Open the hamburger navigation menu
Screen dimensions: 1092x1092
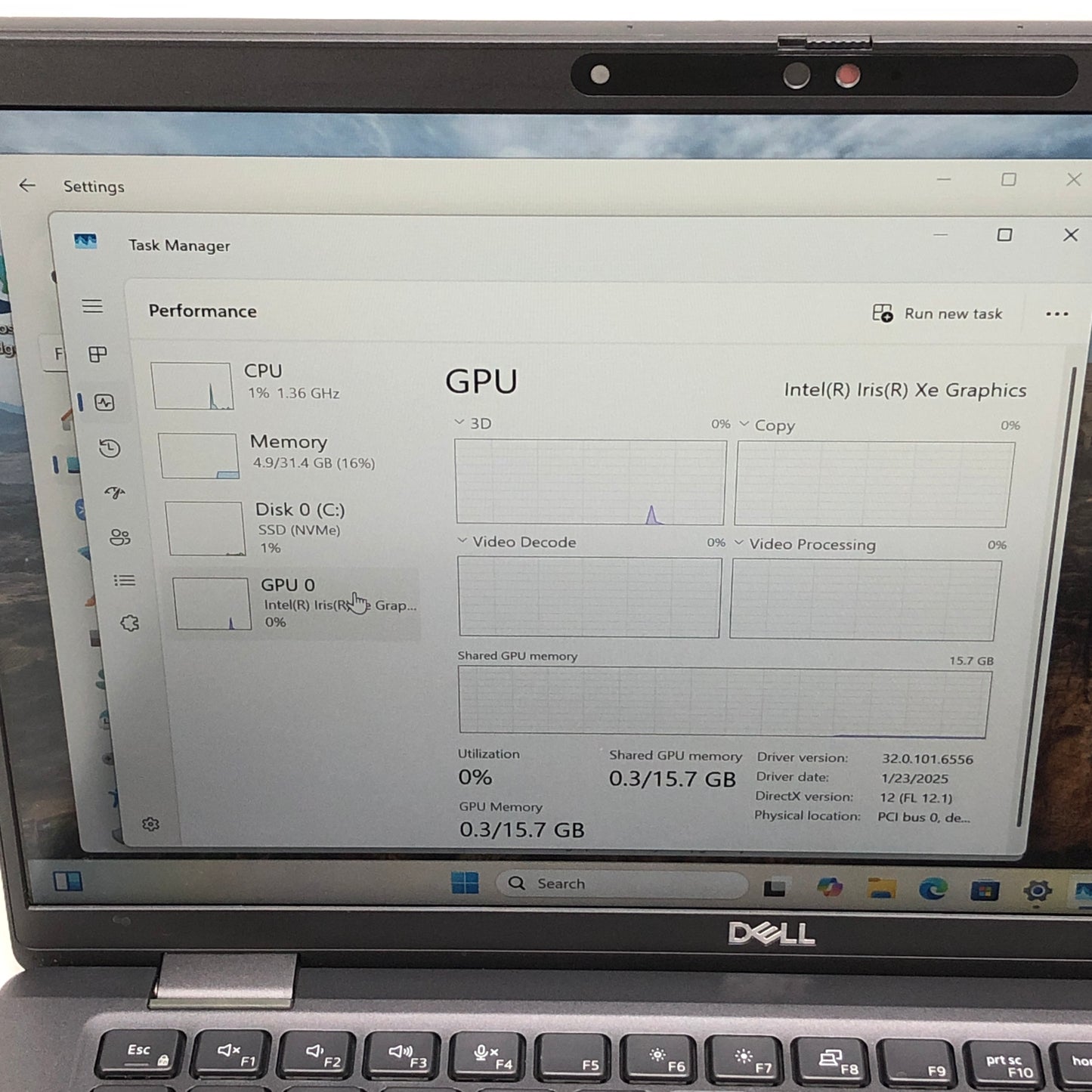[x=92, y=306]
